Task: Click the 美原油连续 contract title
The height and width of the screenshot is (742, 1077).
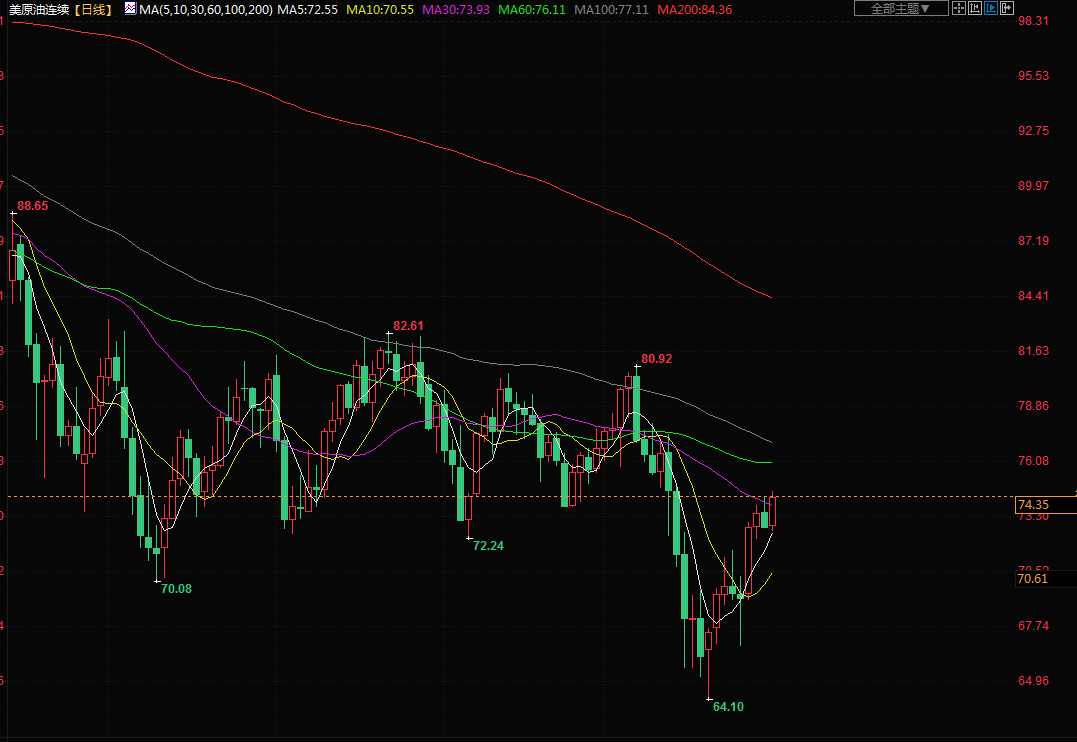Action: click(39, 9)
